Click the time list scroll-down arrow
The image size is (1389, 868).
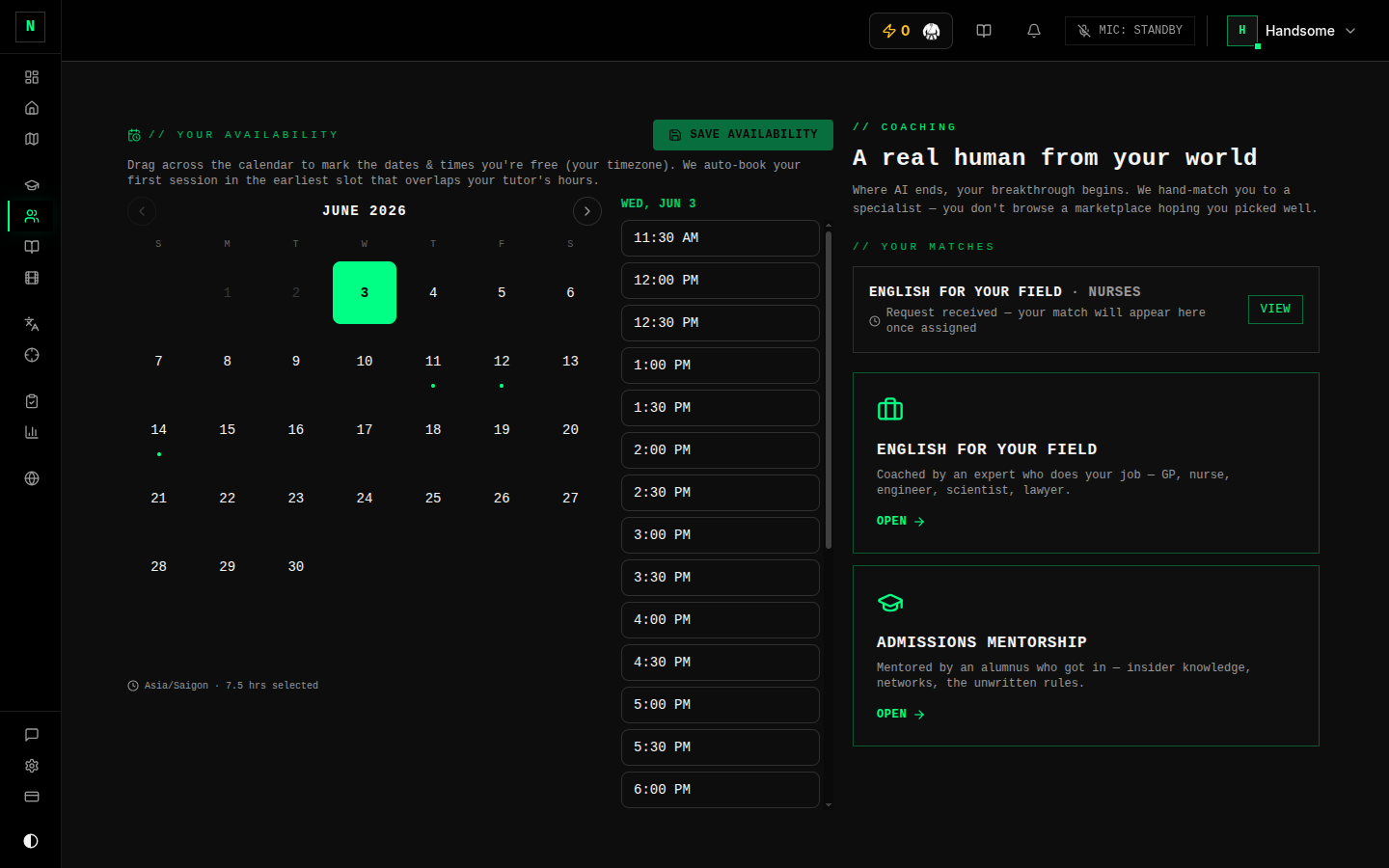(829, 804)
